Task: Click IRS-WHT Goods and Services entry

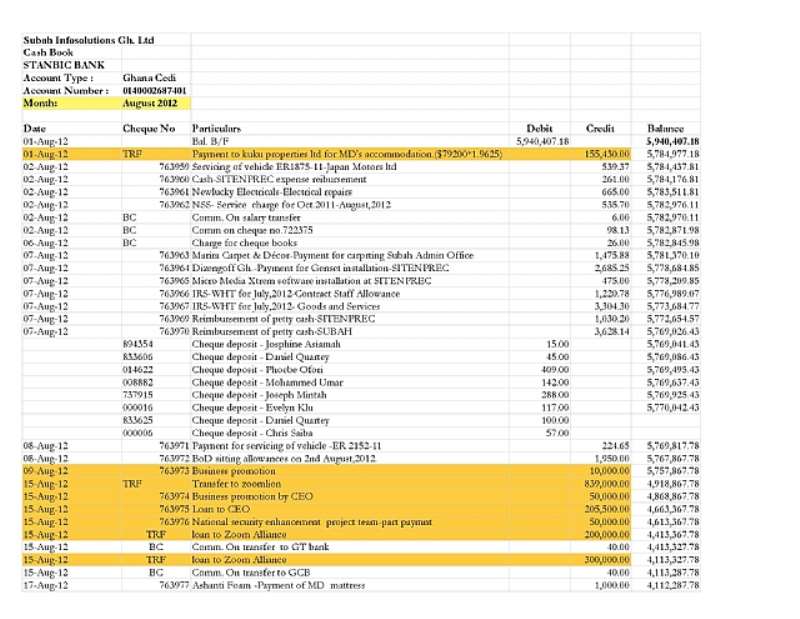Action: tap(286, 306)
